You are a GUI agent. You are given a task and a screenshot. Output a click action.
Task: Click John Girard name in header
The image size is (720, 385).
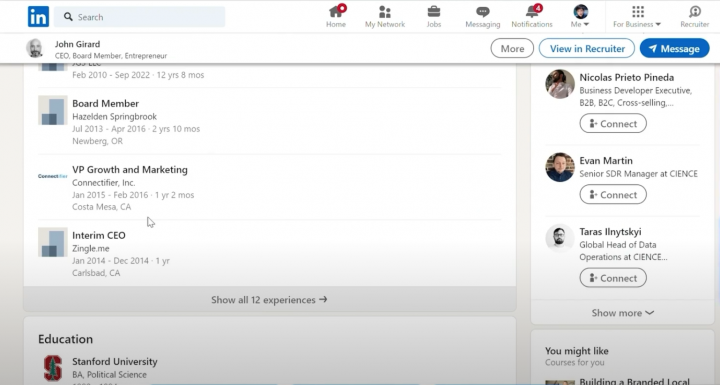click(78, 44)
